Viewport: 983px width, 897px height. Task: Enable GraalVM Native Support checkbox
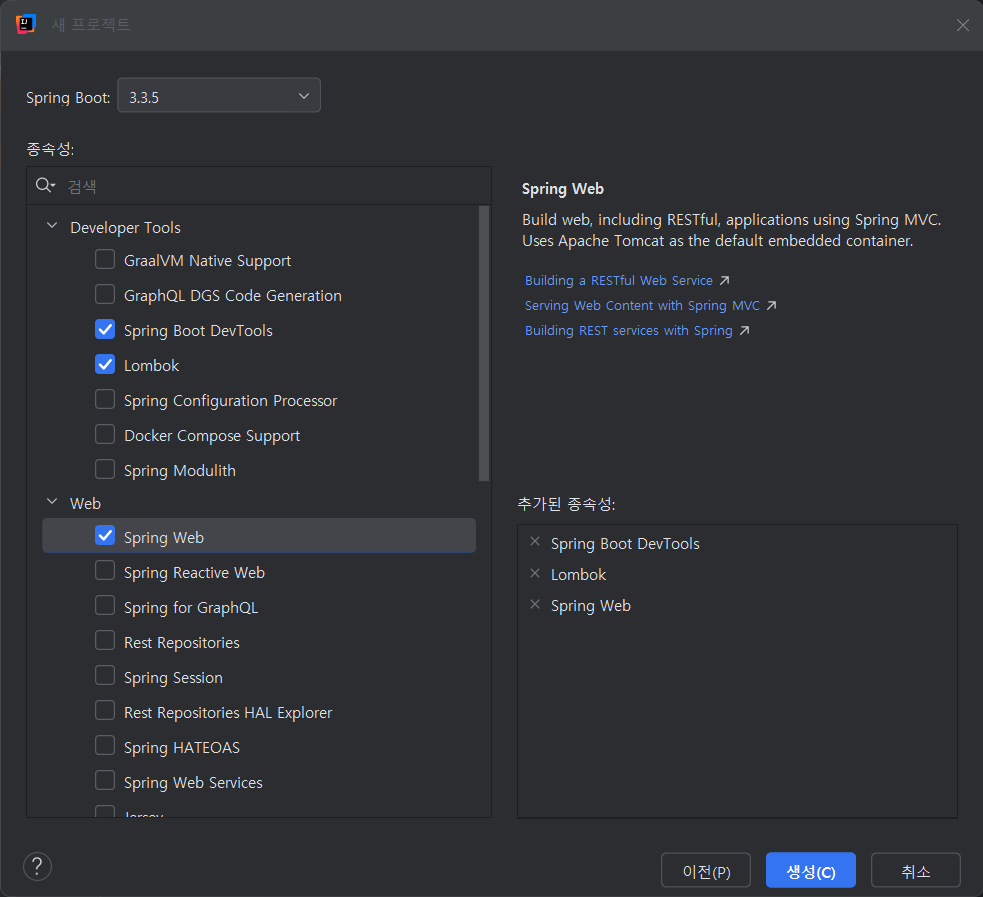coord(105,260)
